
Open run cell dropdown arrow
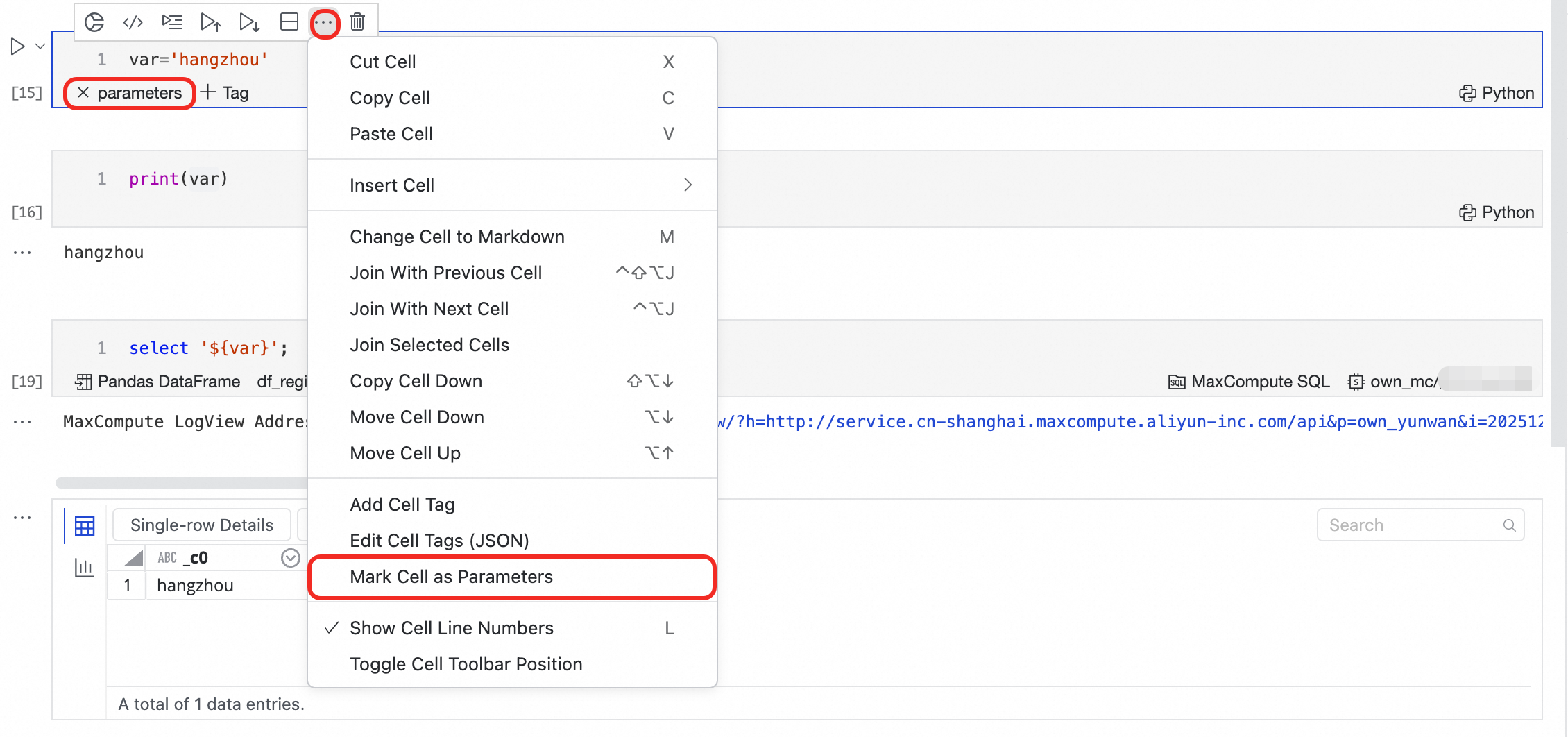coord(40,46)
